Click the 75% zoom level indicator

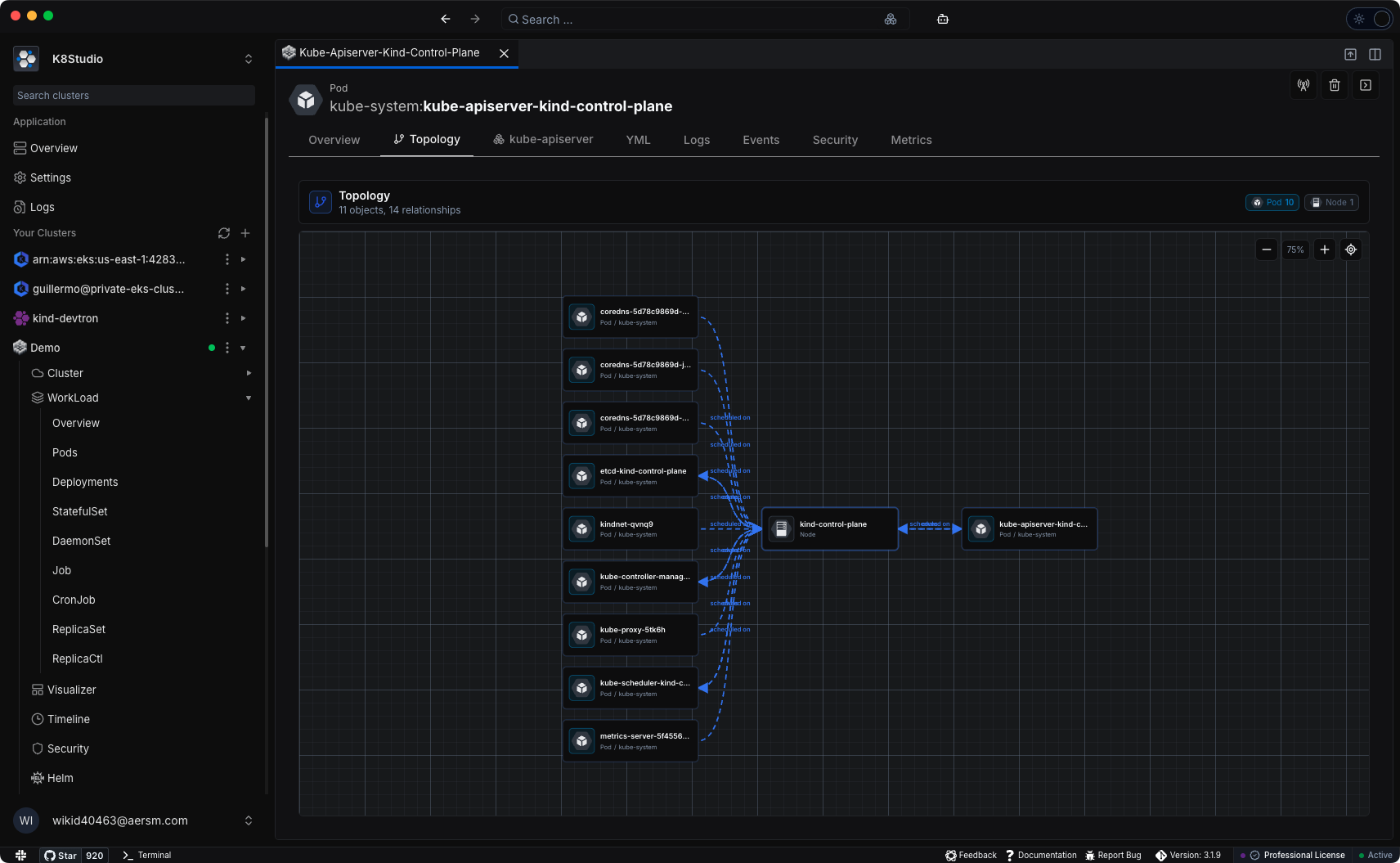click(1295, 249)
